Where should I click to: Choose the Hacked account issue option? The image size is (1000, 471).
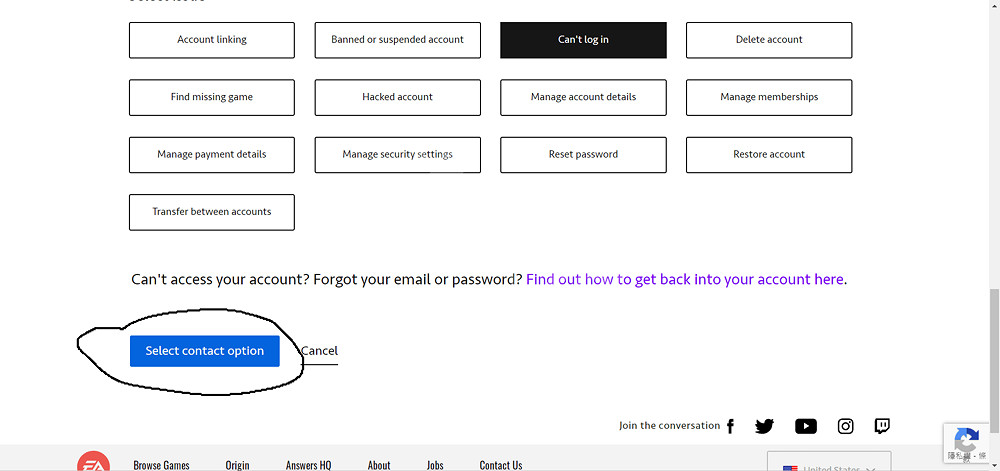397,97
